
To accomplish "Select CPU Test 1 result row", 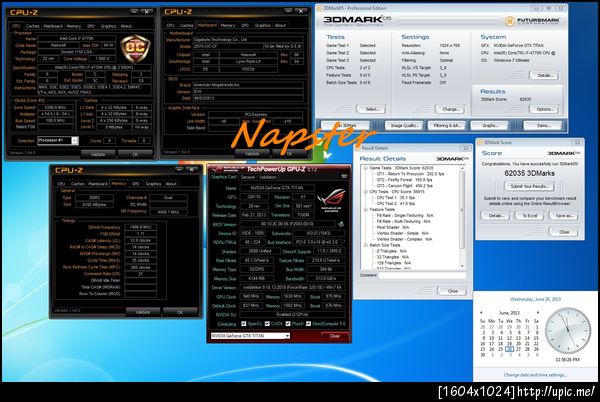I will pyautogui.click(x=396, y=198).
